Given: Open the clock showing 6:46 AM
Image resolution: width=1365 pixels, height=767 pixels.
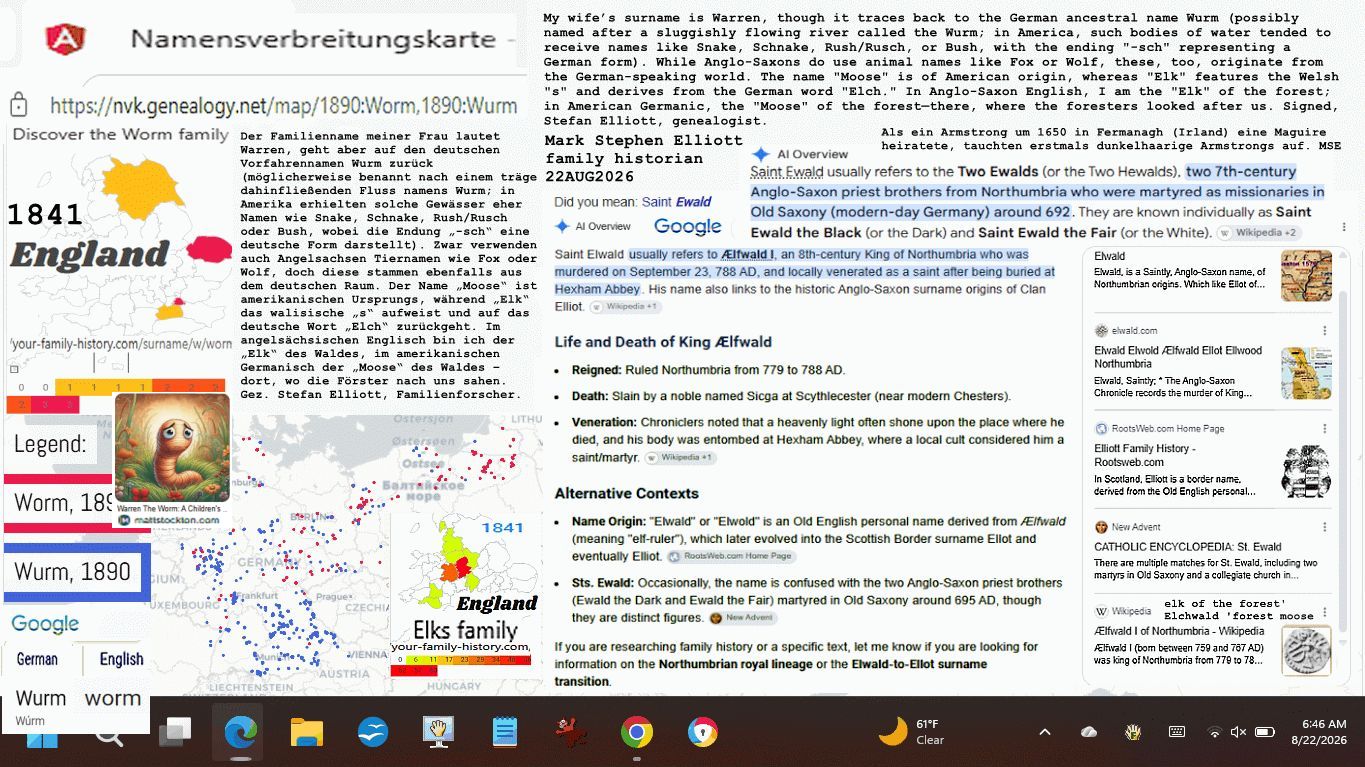Looking at the screenshot, I should click(x=1319, y=732).
